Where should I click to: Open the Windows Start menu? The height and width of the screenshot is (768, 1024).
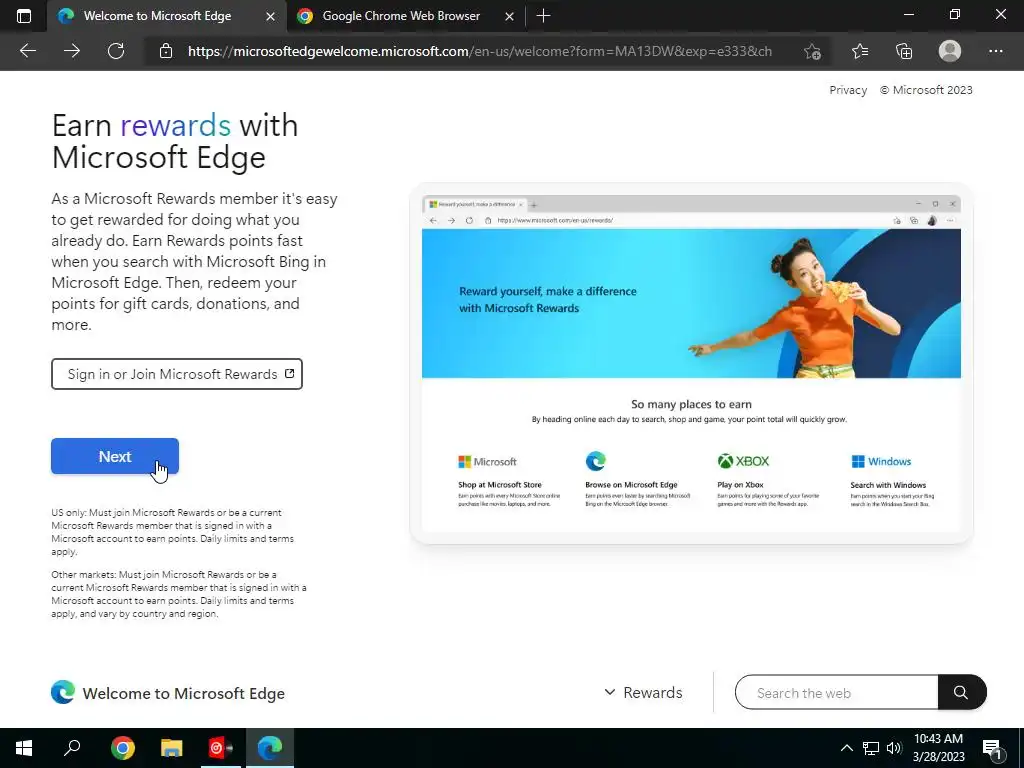[24, 748]
